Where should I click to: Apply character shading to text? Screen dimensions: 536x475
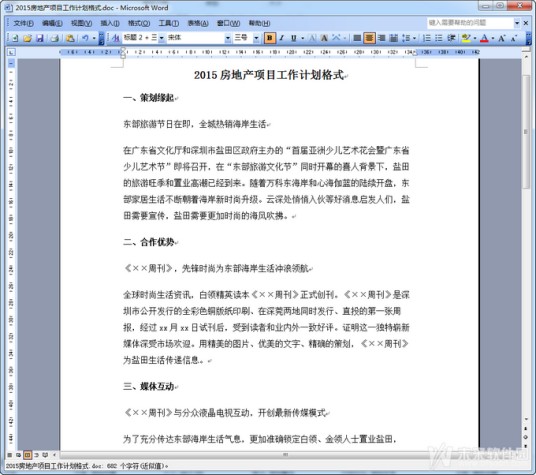324,38
